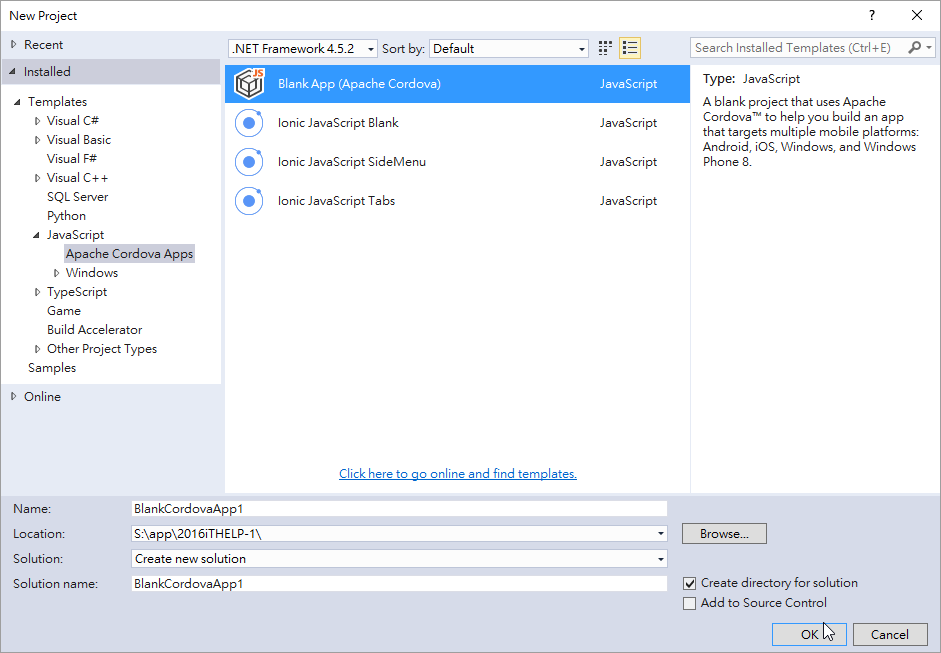Screen dimensions: 941x653
Task: Open the Location path dropdown arrow
Action: point(660,534)
